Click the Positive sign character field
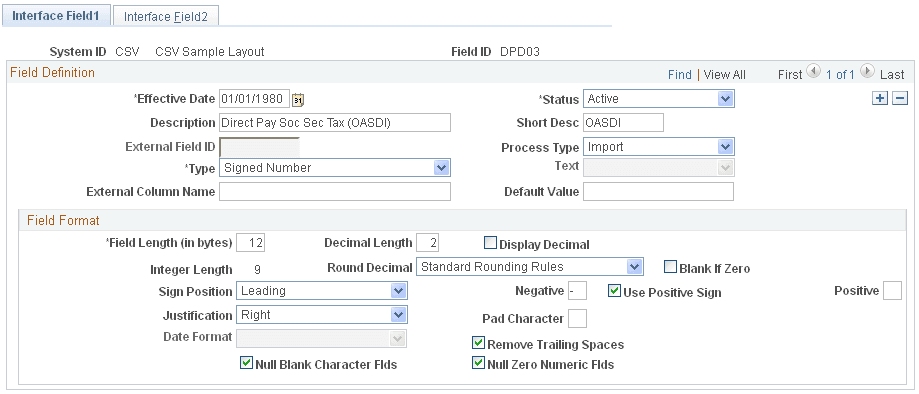Screen dimensions: 919x394 click(x=892, y=290)
